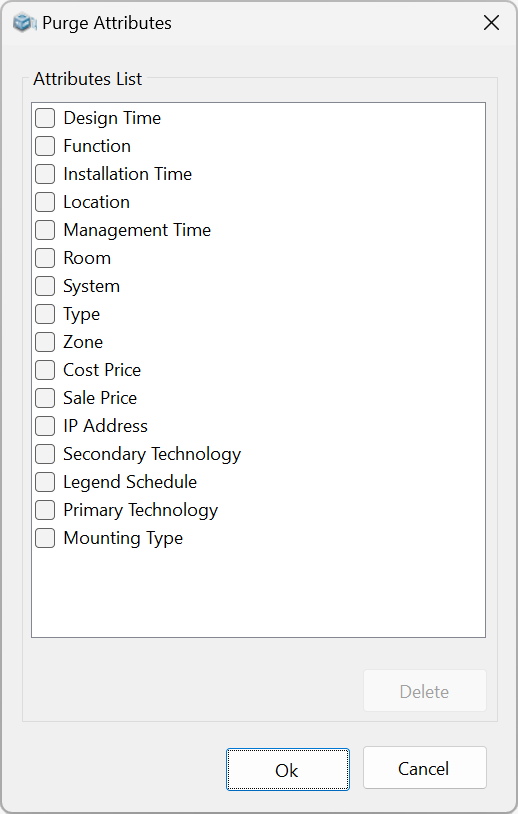Screen dimensions: 518x814
Task: Toggle the Room checkbox
Action: coord(45,258)
